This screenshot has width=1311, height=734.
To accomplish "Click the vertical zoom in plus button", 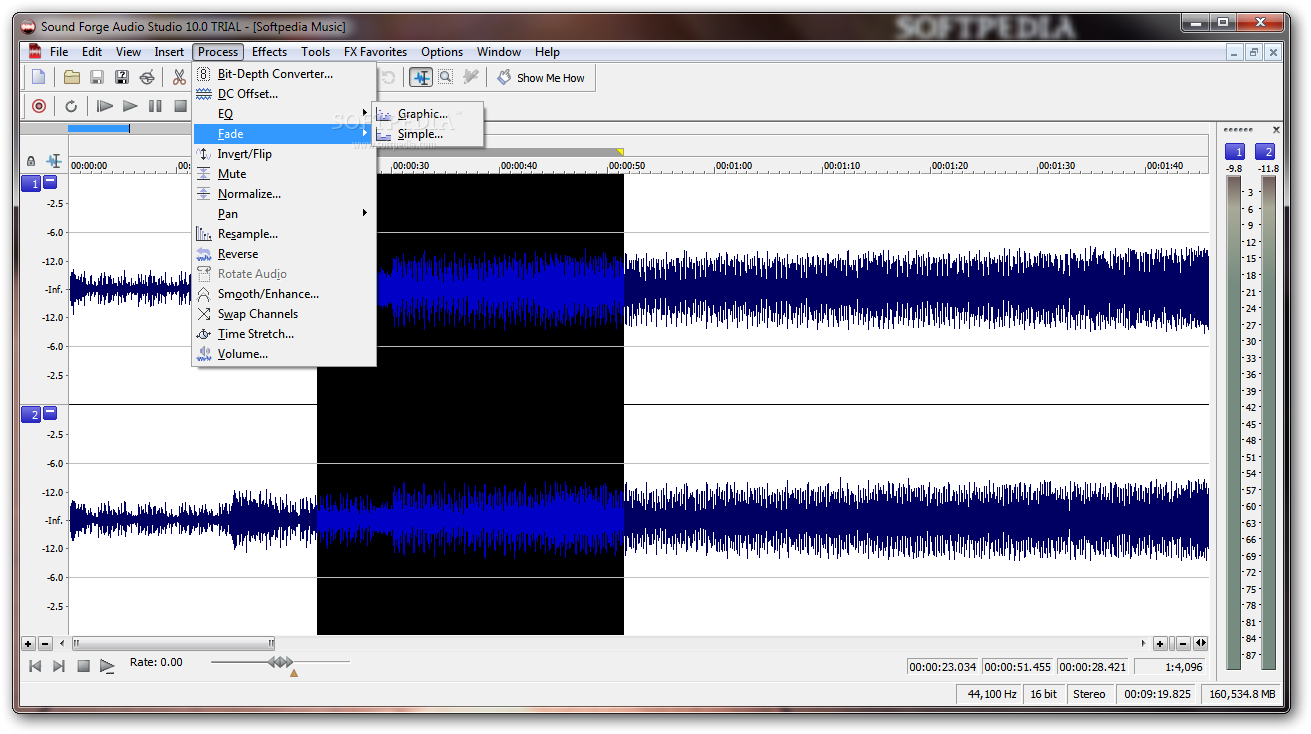I will [28, 644].
